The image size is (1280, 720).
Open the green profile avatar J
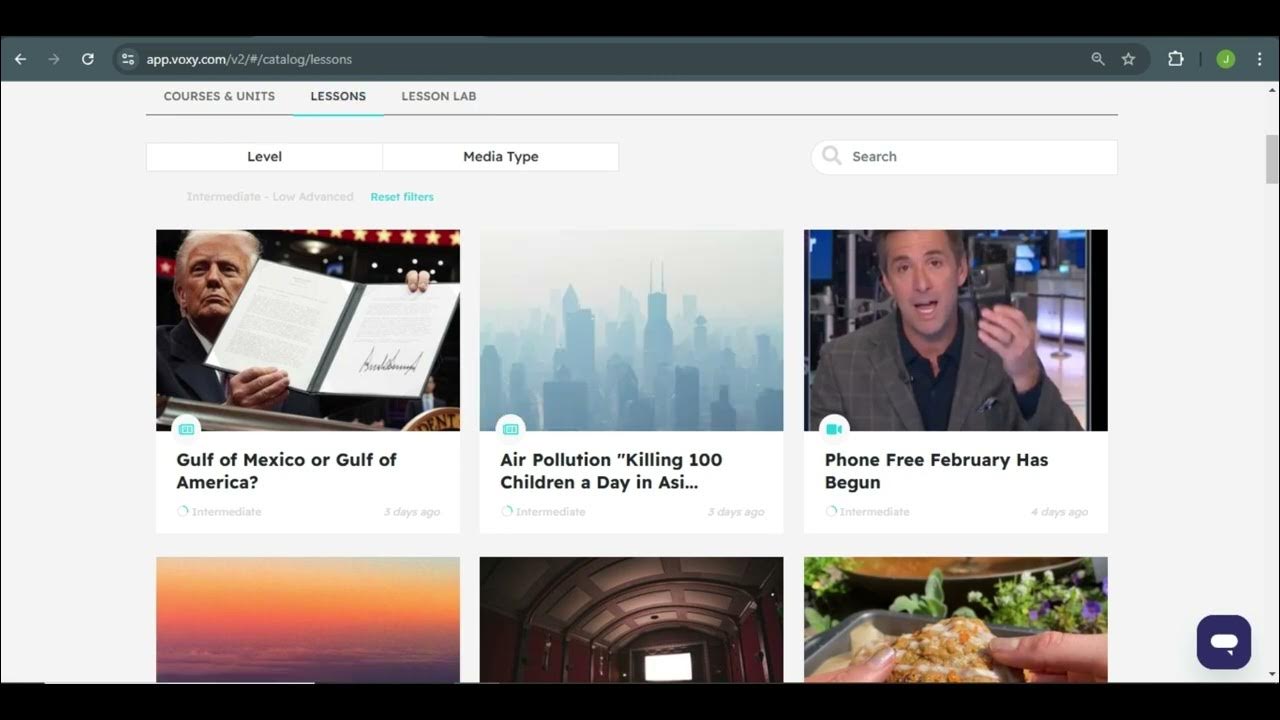[1225, 59]
